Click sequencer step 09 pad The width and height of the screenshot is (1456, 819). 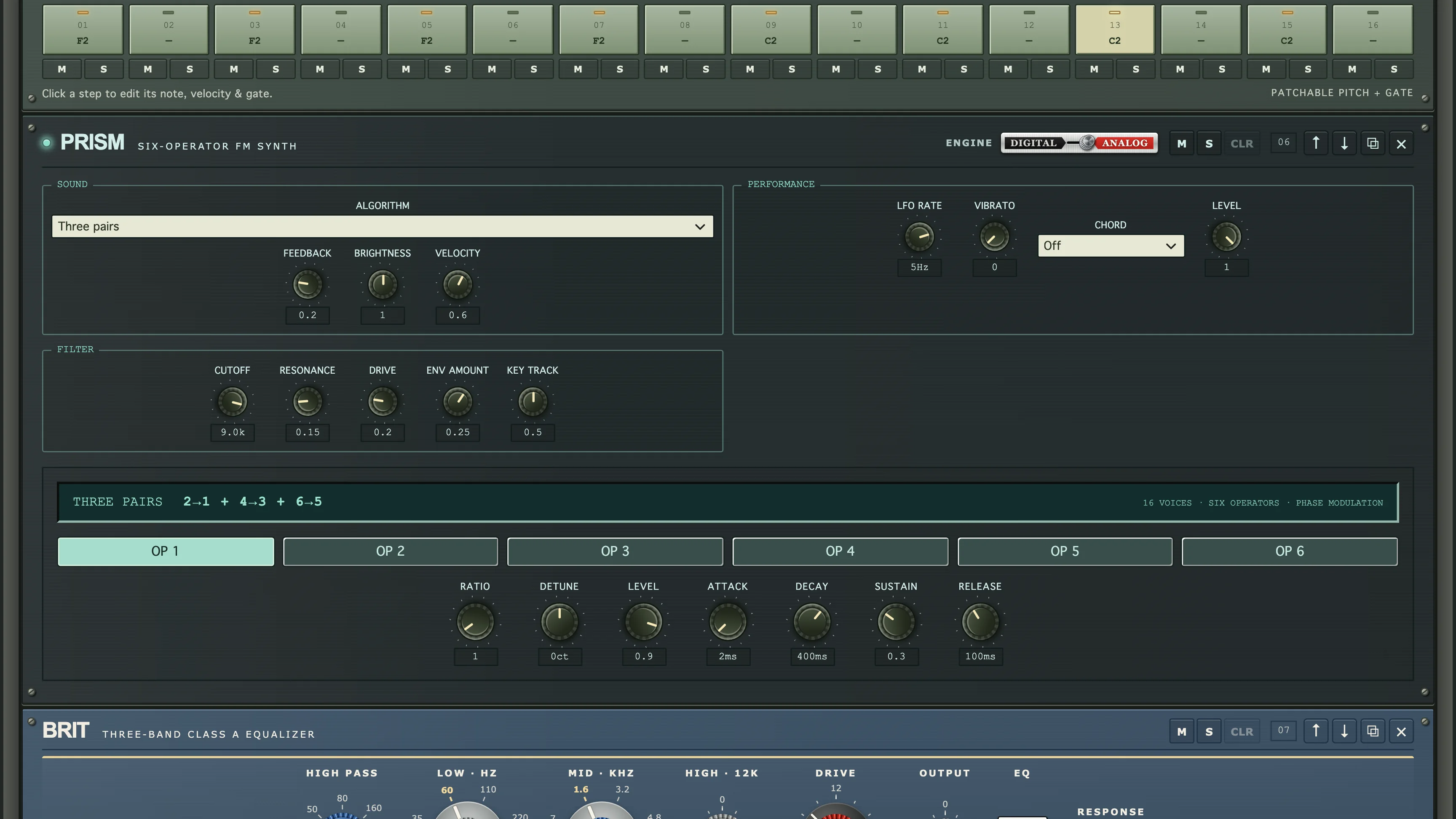click(771, 29)
